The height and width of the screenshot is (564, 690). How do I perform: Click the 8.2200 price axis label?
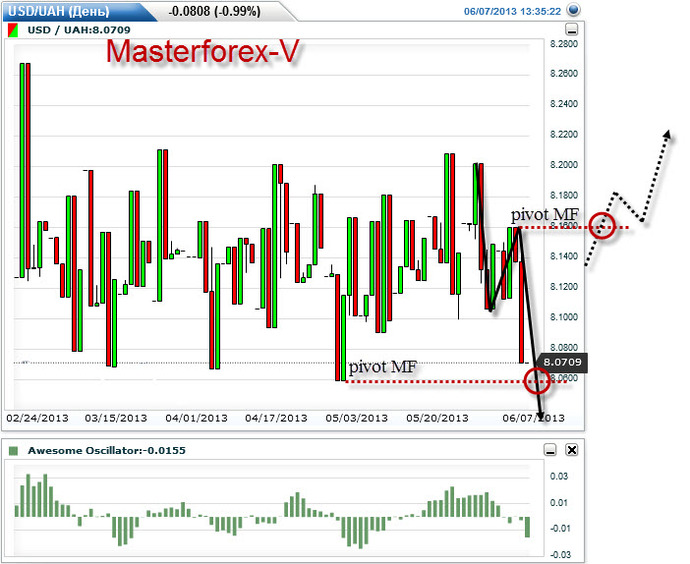(x=564, y=135)
